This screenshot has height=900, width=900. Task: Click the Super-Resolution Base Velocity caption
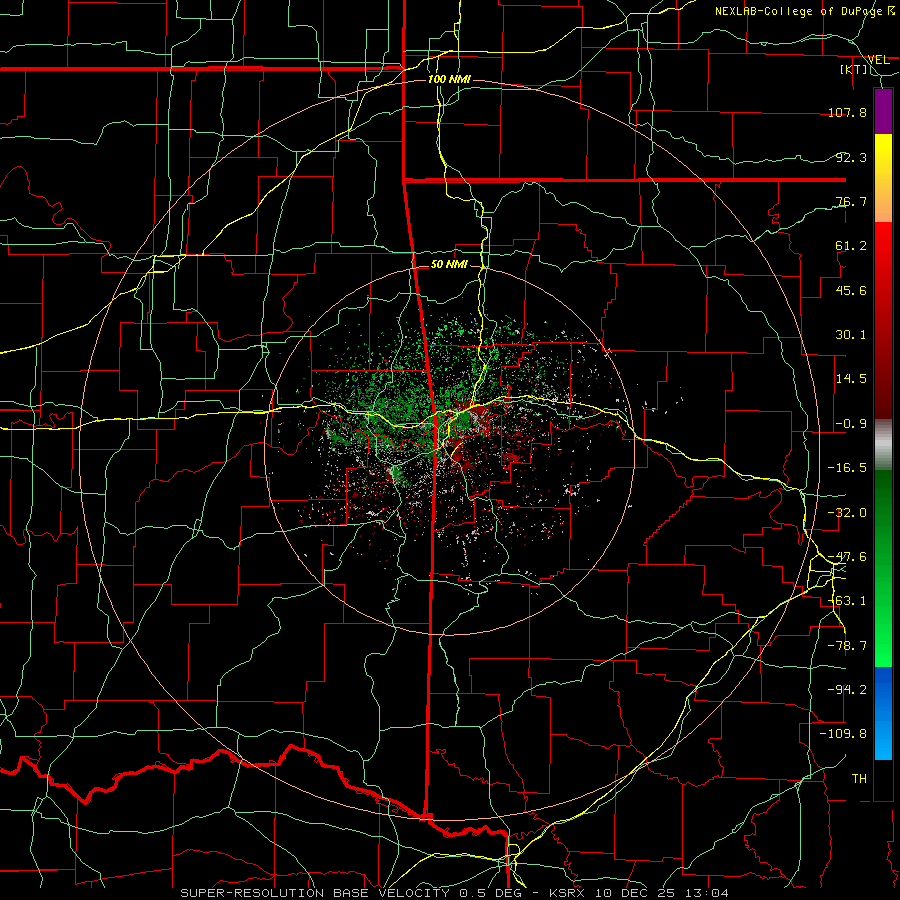[455, 893]
